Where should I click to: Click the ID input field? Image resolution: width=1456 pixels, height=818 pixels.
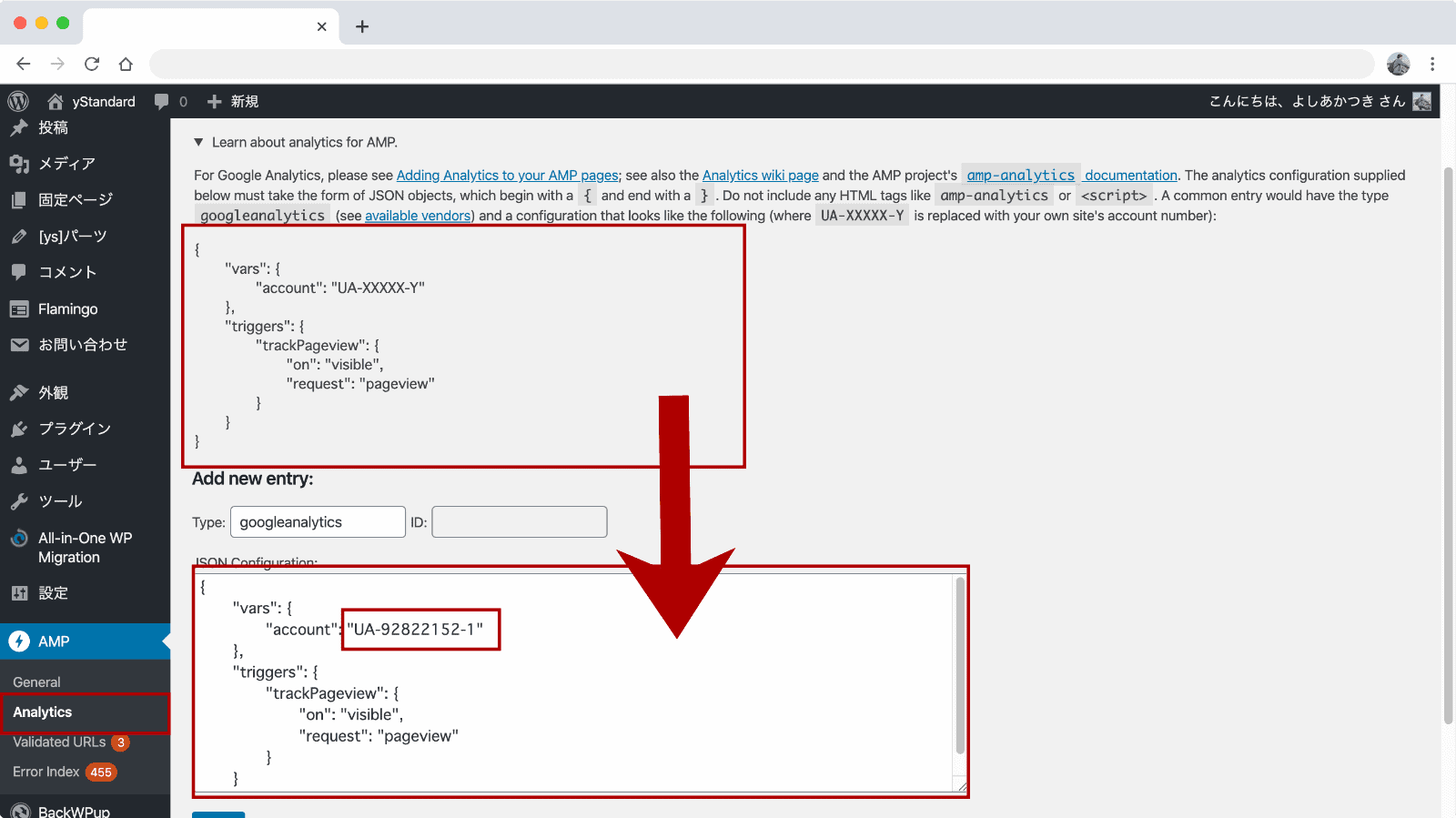click(x=520, y=522)
